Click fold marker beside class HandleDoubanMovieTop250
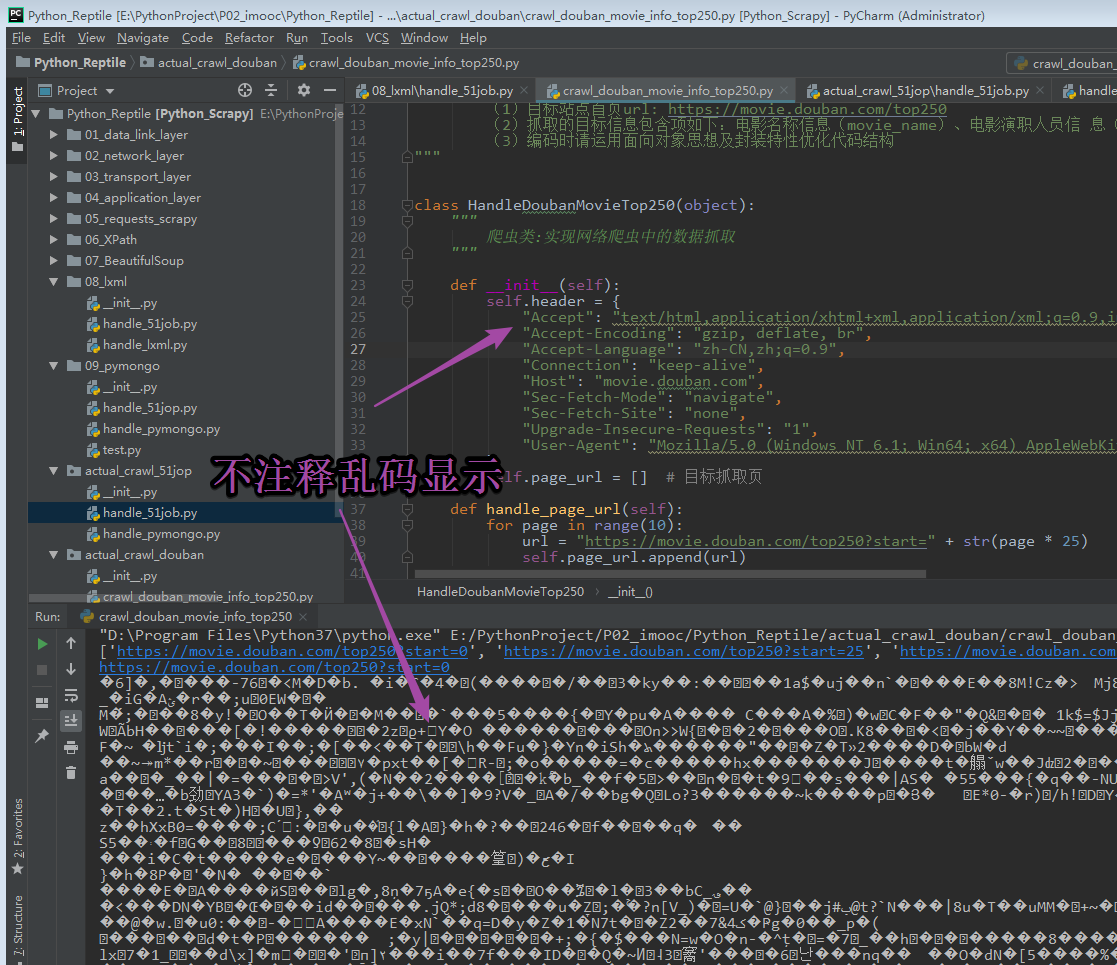The height and width of the screenshot is (965, 1117). click(x=407, y=205)
